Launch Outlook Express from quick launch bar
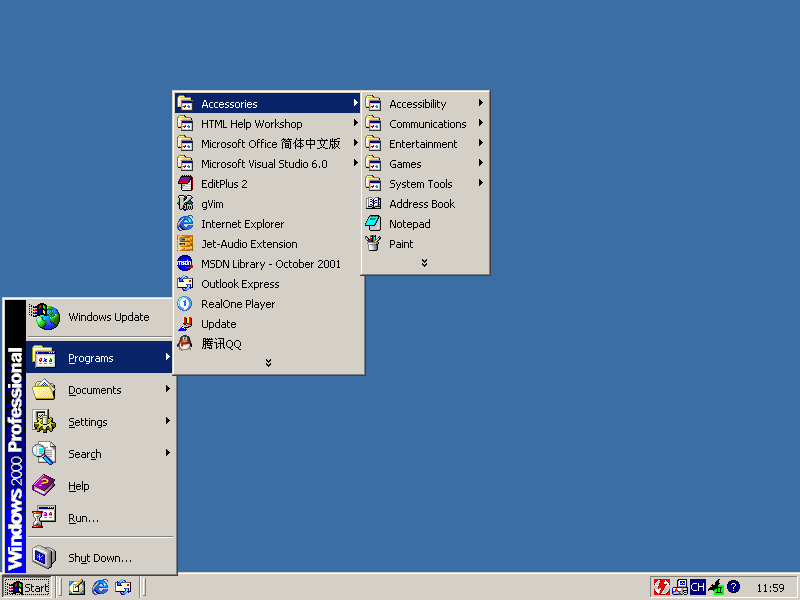Image resolution: width=800 pixels, height=600 pixels. click(x=123, y=588)
